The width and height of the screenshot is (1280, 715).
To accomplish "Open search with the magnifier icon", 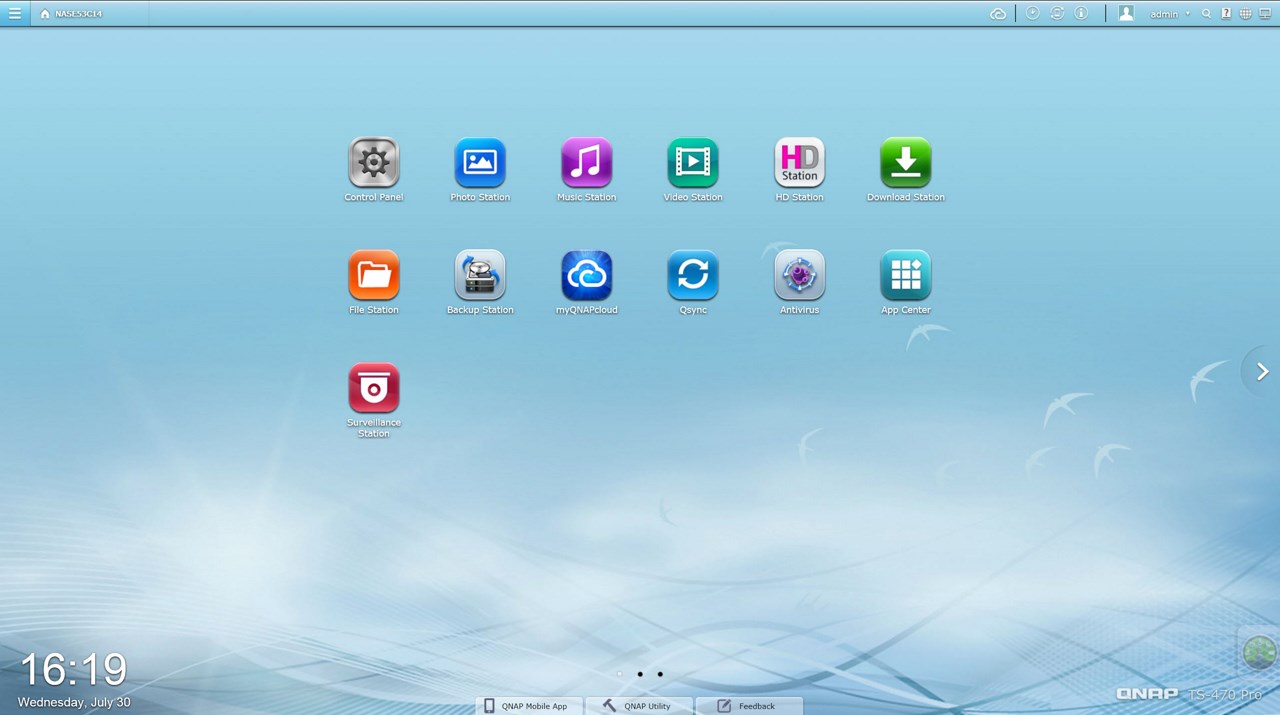I will (1207, 14).
